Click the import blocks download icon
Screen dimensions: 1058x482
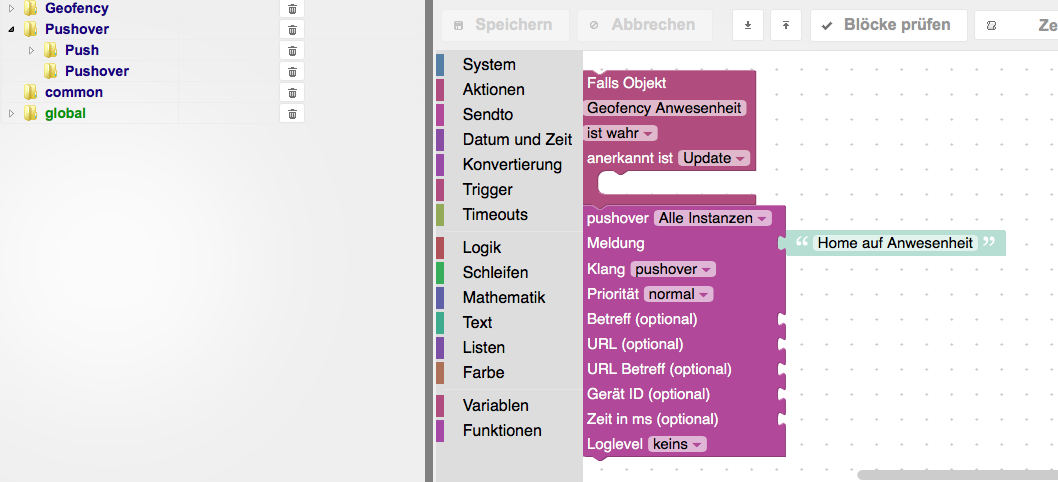pyautogui.click(x=748, y=25)
